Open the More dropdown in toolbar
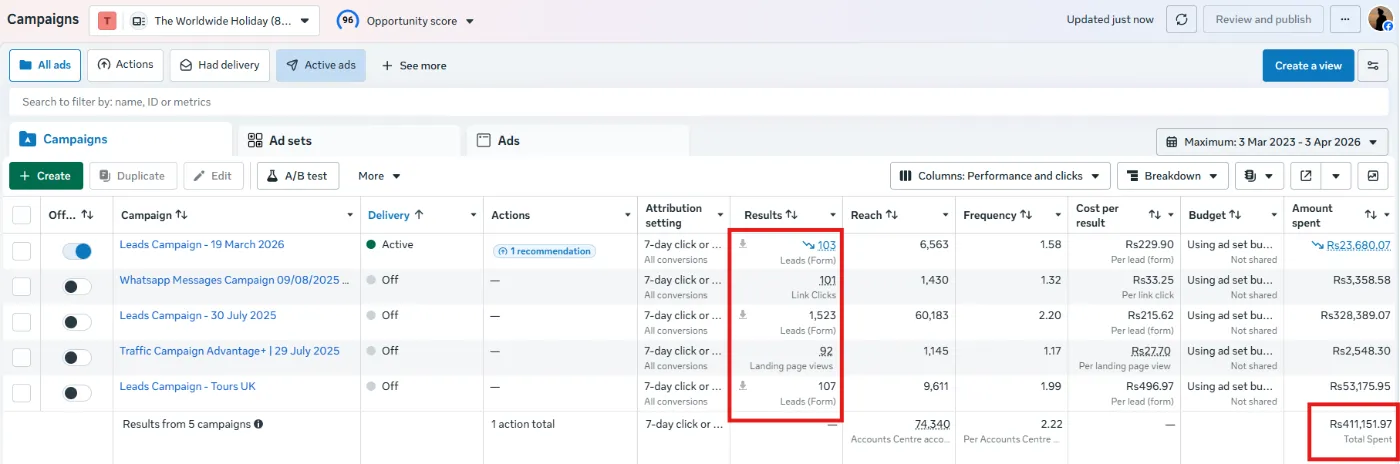This screenshot has height=464, width=1400. coord(379,175)
